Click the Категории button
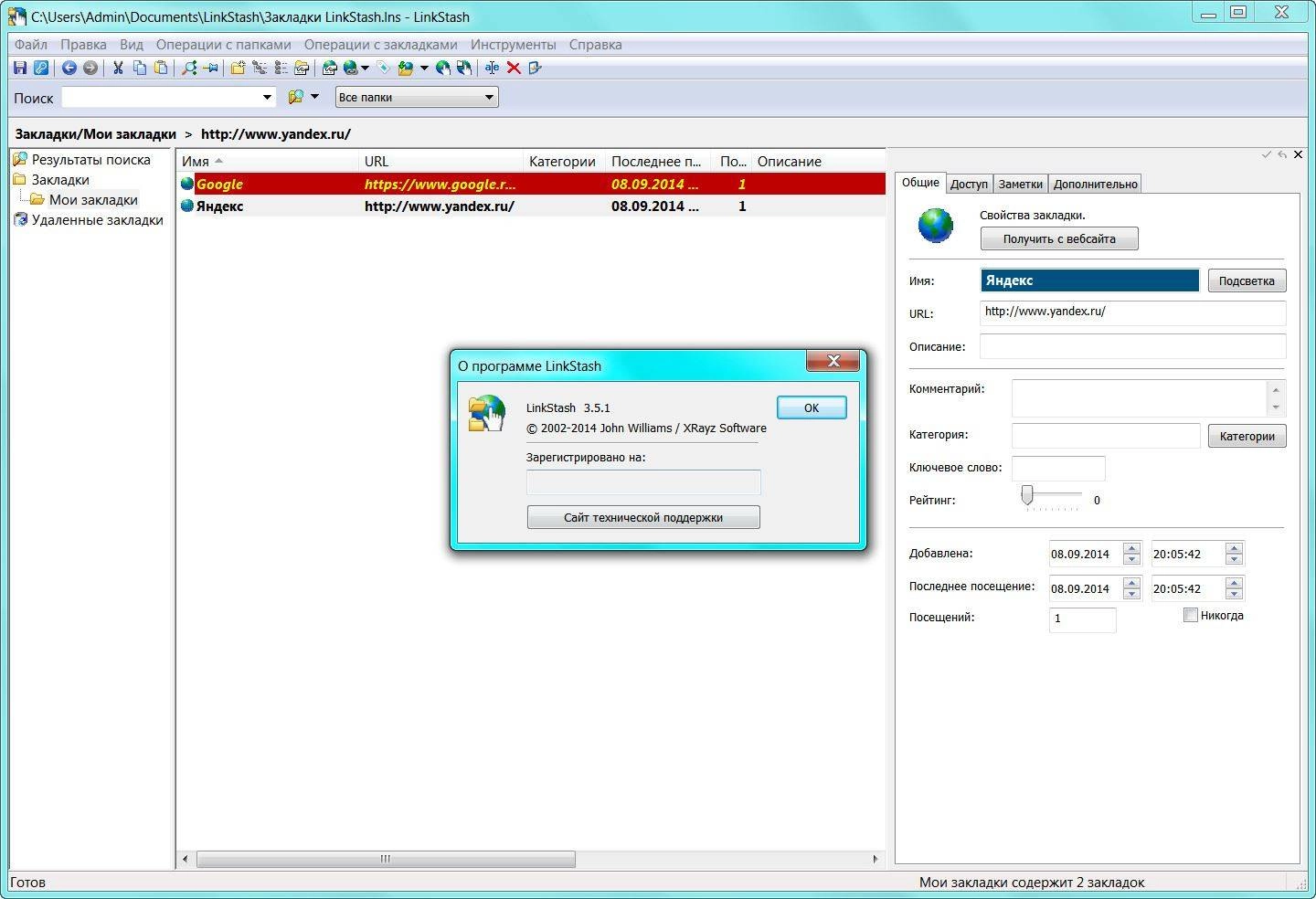This screenshot has height=899, width=1316. pos(1247,436)
